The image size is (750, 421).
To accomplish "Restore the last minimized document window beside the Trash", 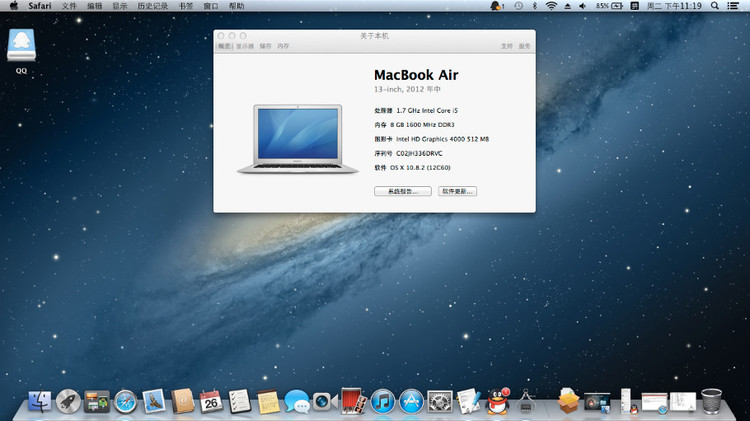I will (x=683, y=401).
